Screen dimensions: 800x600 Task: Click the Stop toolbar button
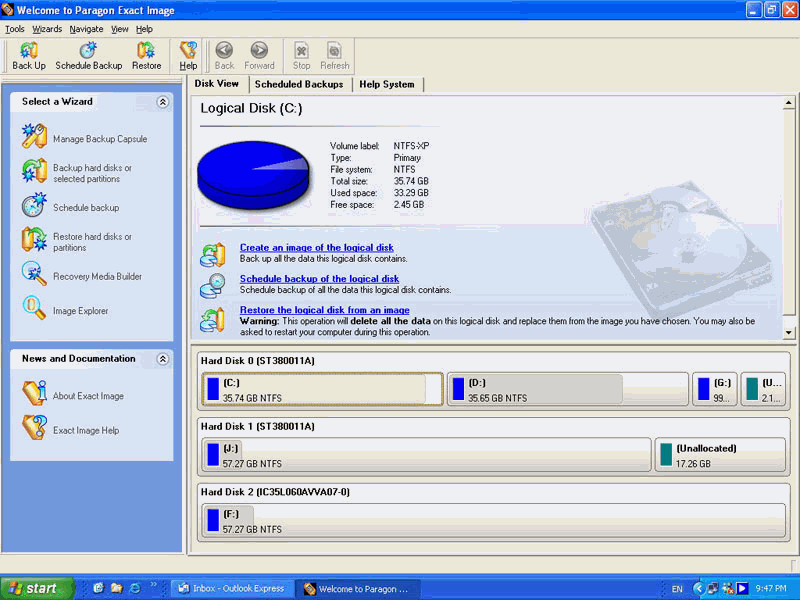tap(302, 56)
